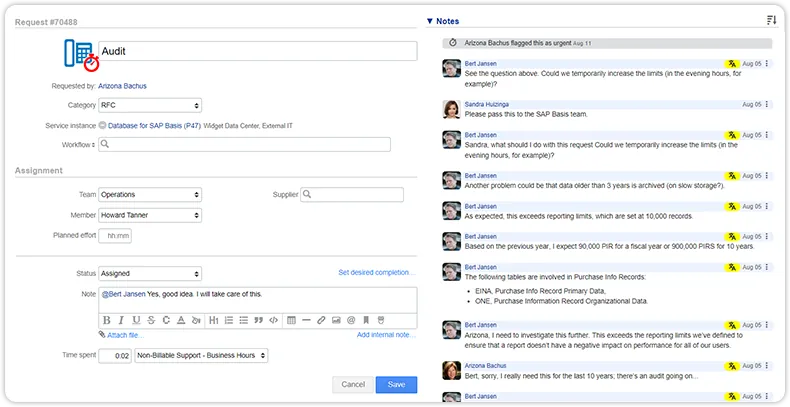790x407 pixels.
Task: Toggle italic formatting in note editor
Action: point(121,320)
